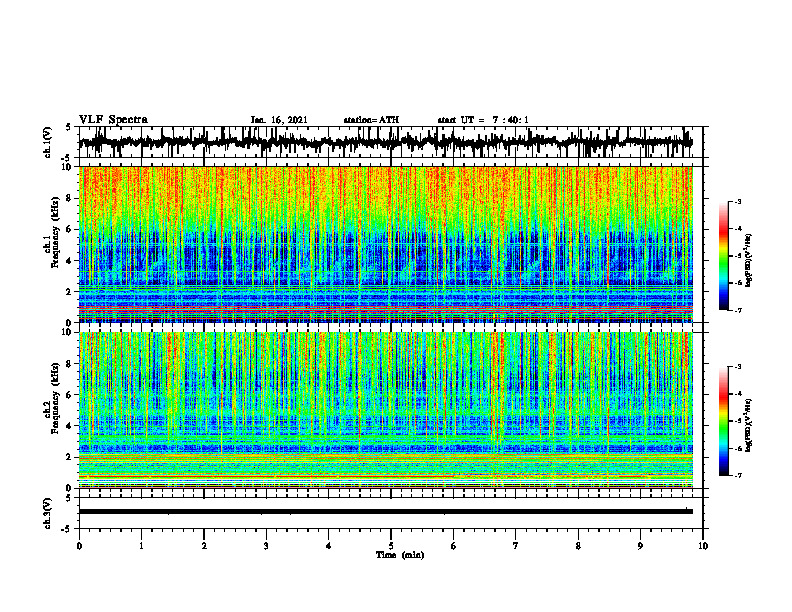
Task: Click time axis tick label "0"
Action: pos(79,546)
